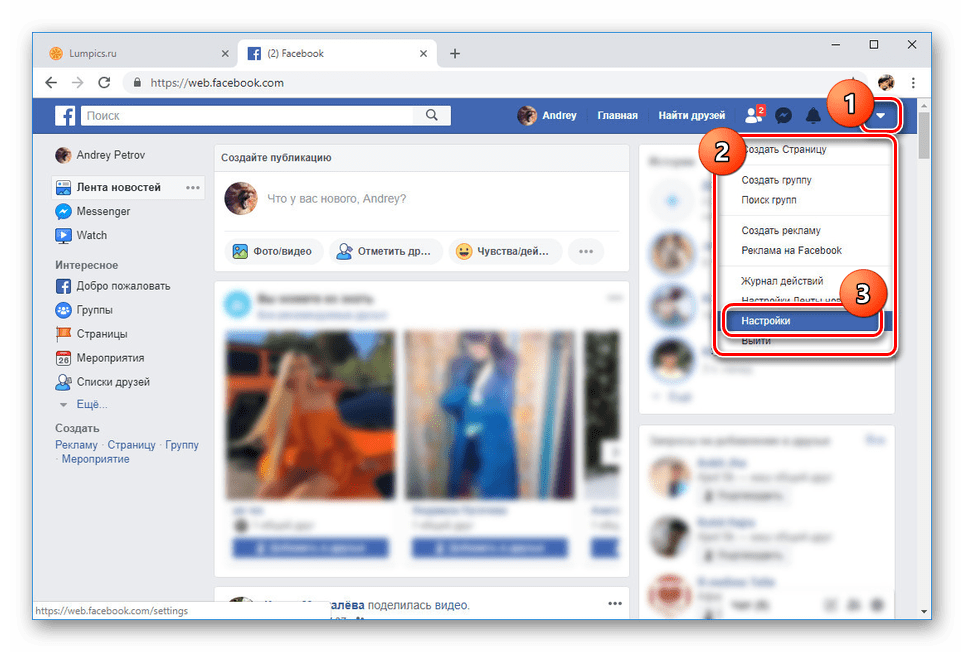Click the Добро пожаловать Facebook icon
Viewport: 964px width, 652px height.
[63, 286]
